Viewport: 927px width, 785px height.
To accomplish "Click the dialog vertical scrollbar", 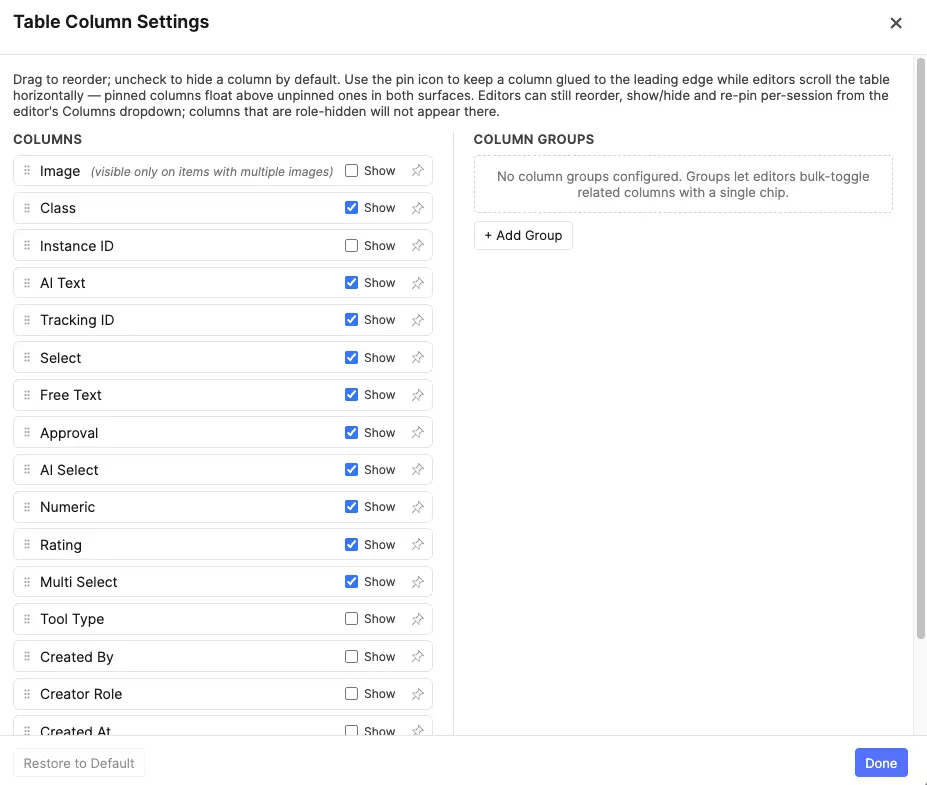I will click(920, 349).
